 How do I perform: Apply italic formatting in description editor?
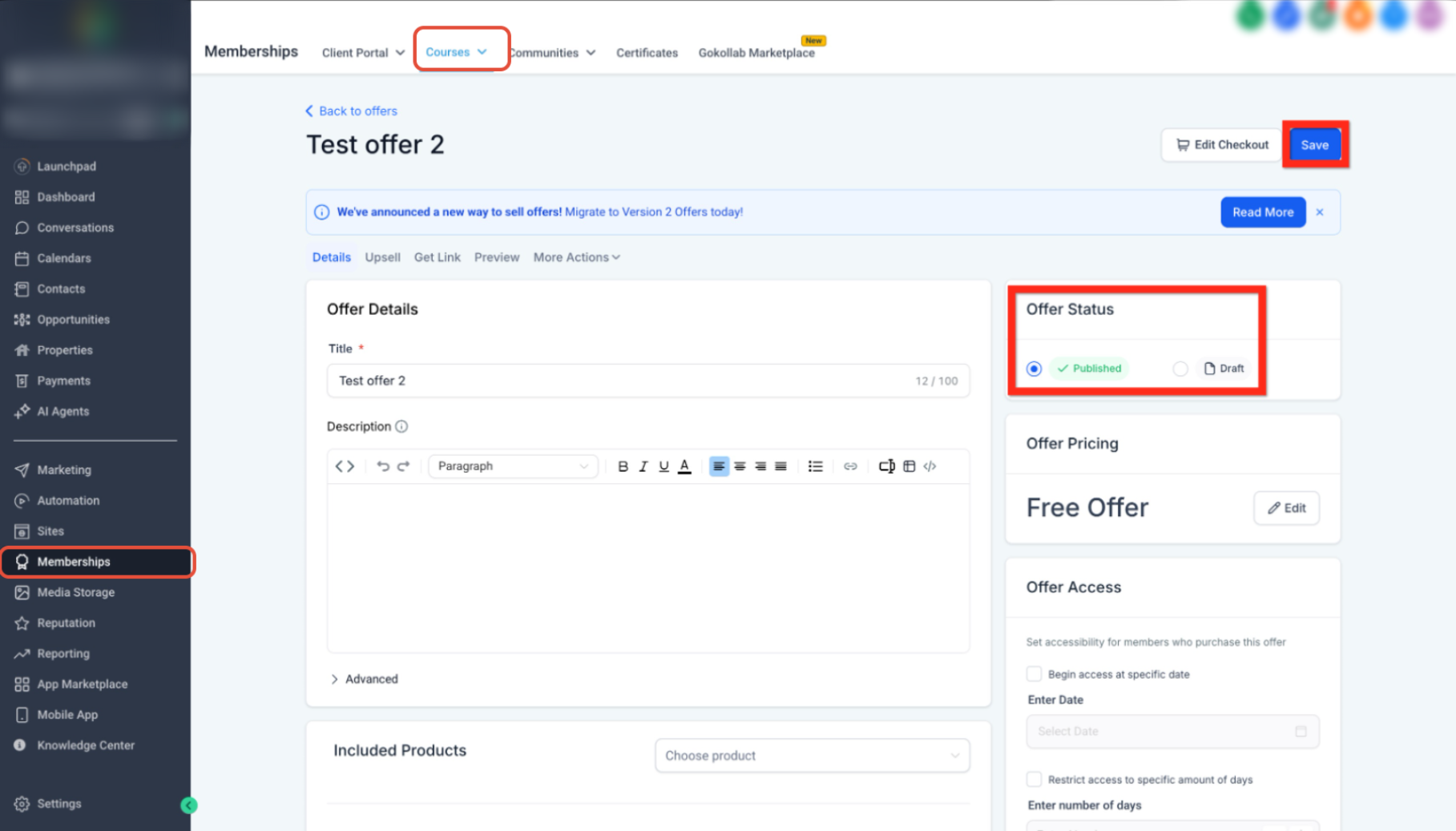click(x=643, y=466)
